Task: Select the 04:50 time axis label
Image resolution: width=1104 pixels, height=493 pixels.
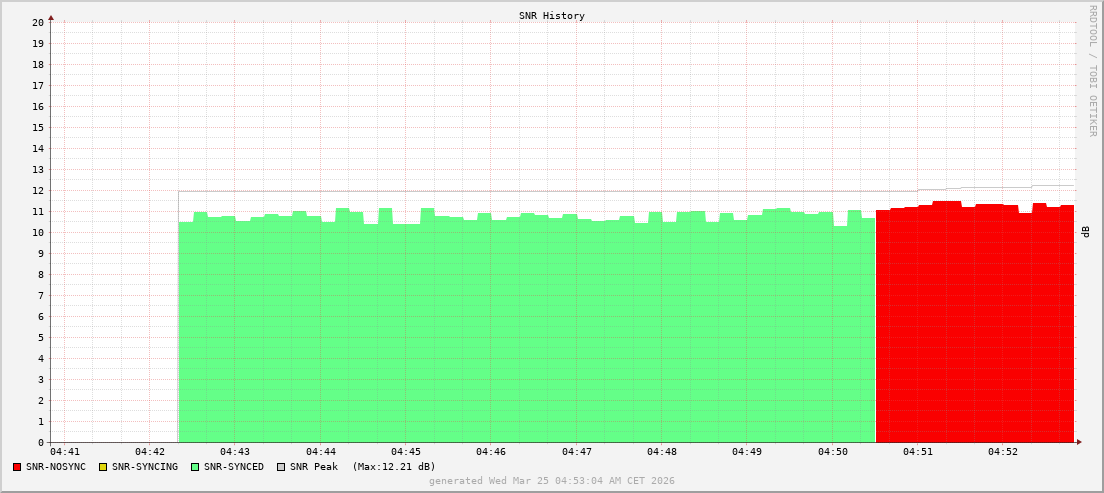Action: click(832, 452)
